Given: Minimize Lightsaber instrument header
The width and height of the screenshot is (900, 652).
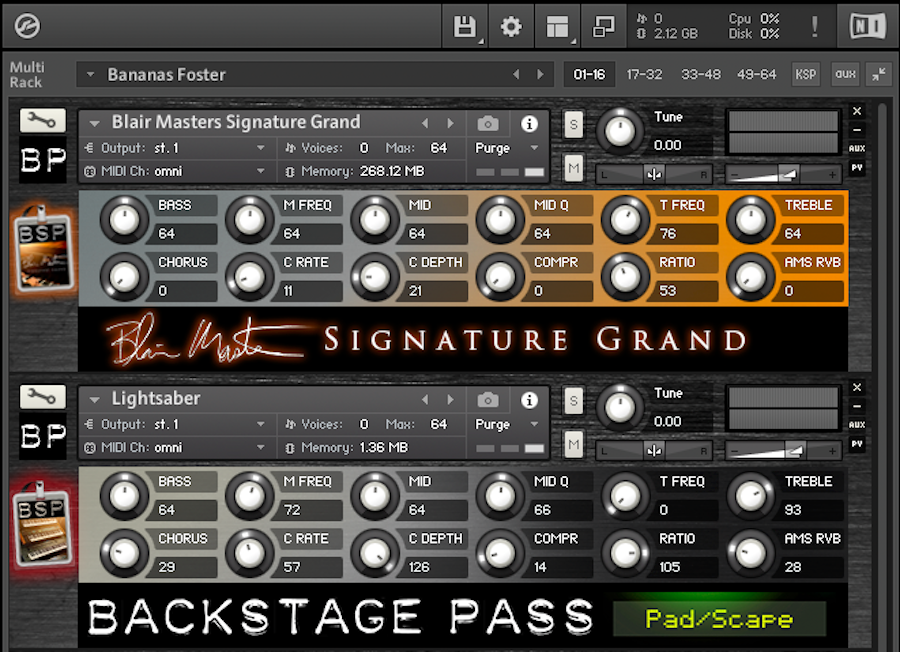Looking at the screenshot, I should 857,406.
